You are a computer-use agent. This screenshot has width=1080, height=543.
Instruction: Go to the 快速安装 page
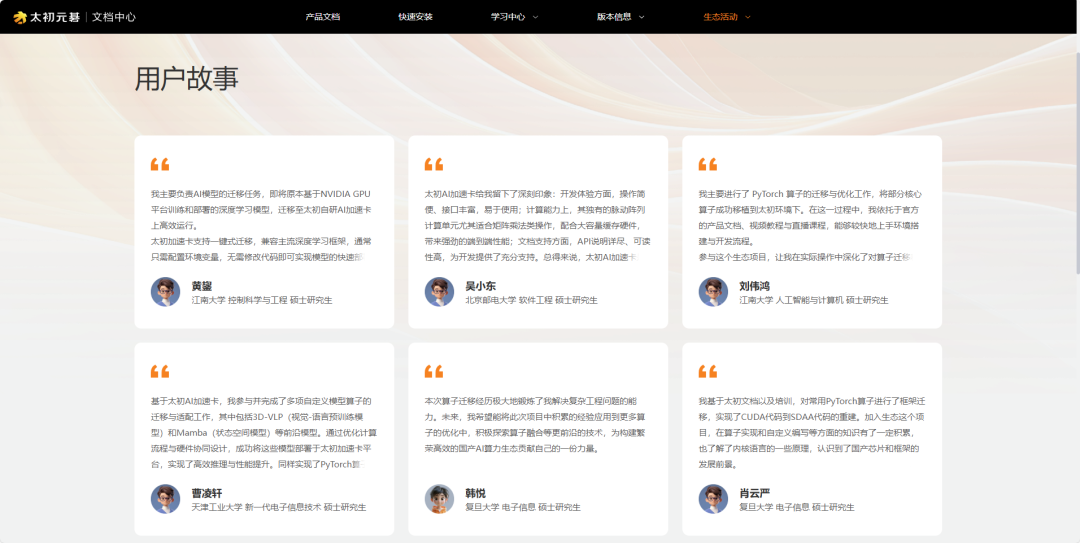(x=415, y=17)
